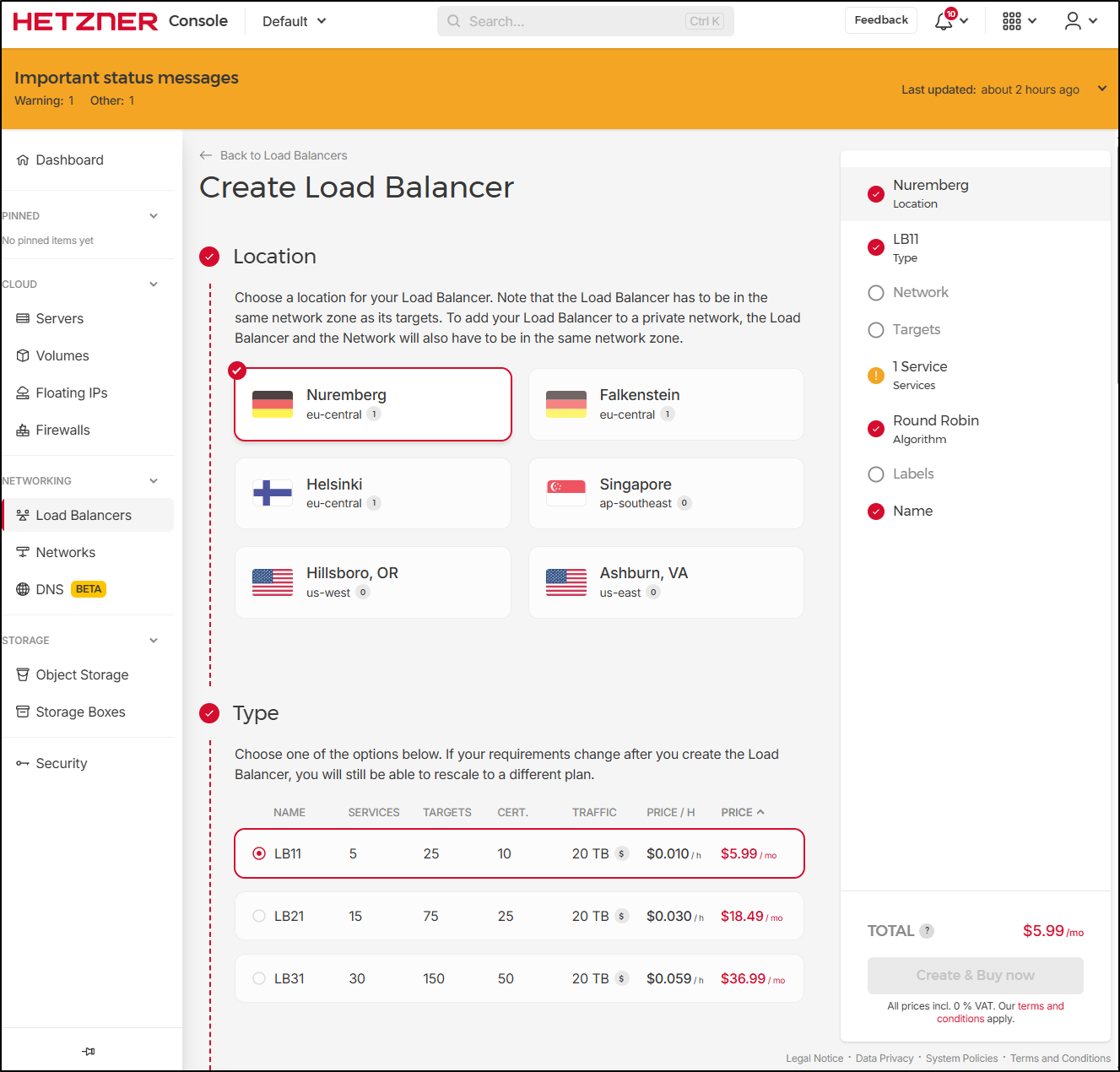
Task: Click the Search input field
Action: (x=574, y=21)
